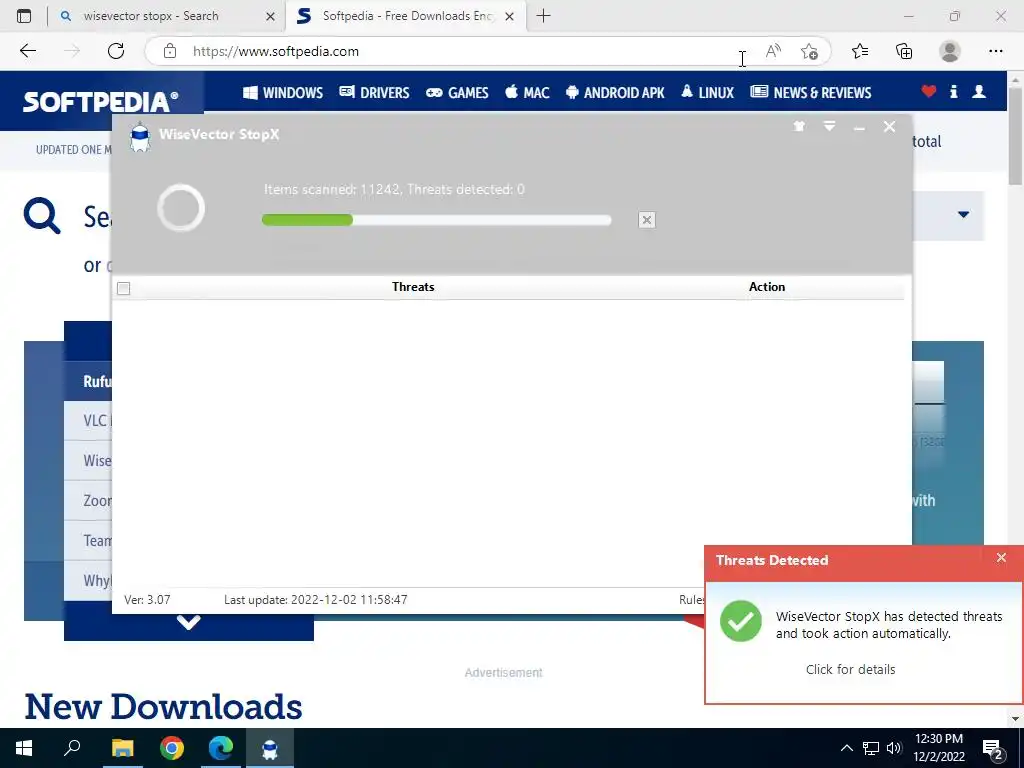Open the notification center icon
This screenshot has width=1024, height=768.
click(993, 749)
